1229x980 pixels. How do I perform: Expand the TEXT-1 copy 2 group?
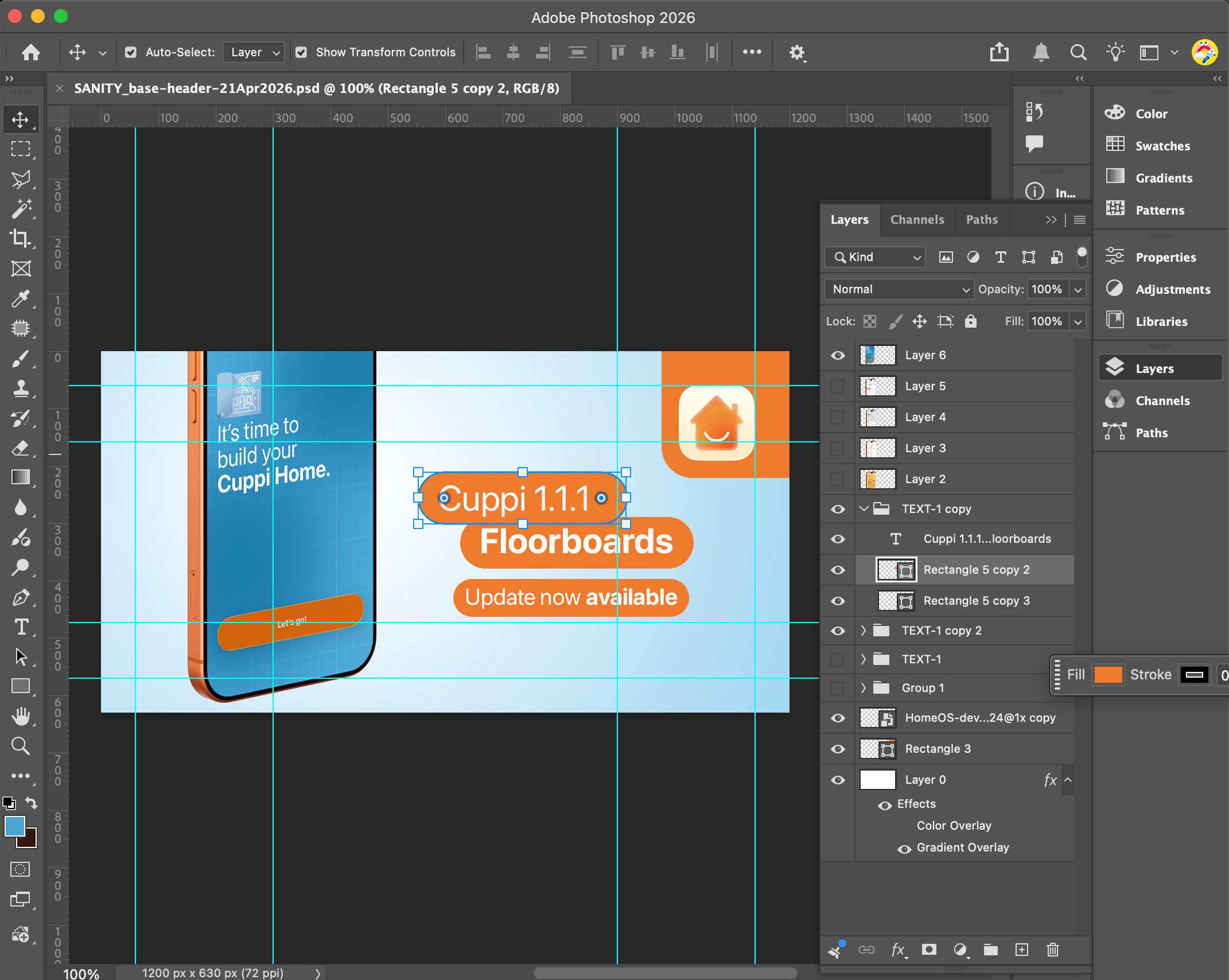(x=864, y=631)
